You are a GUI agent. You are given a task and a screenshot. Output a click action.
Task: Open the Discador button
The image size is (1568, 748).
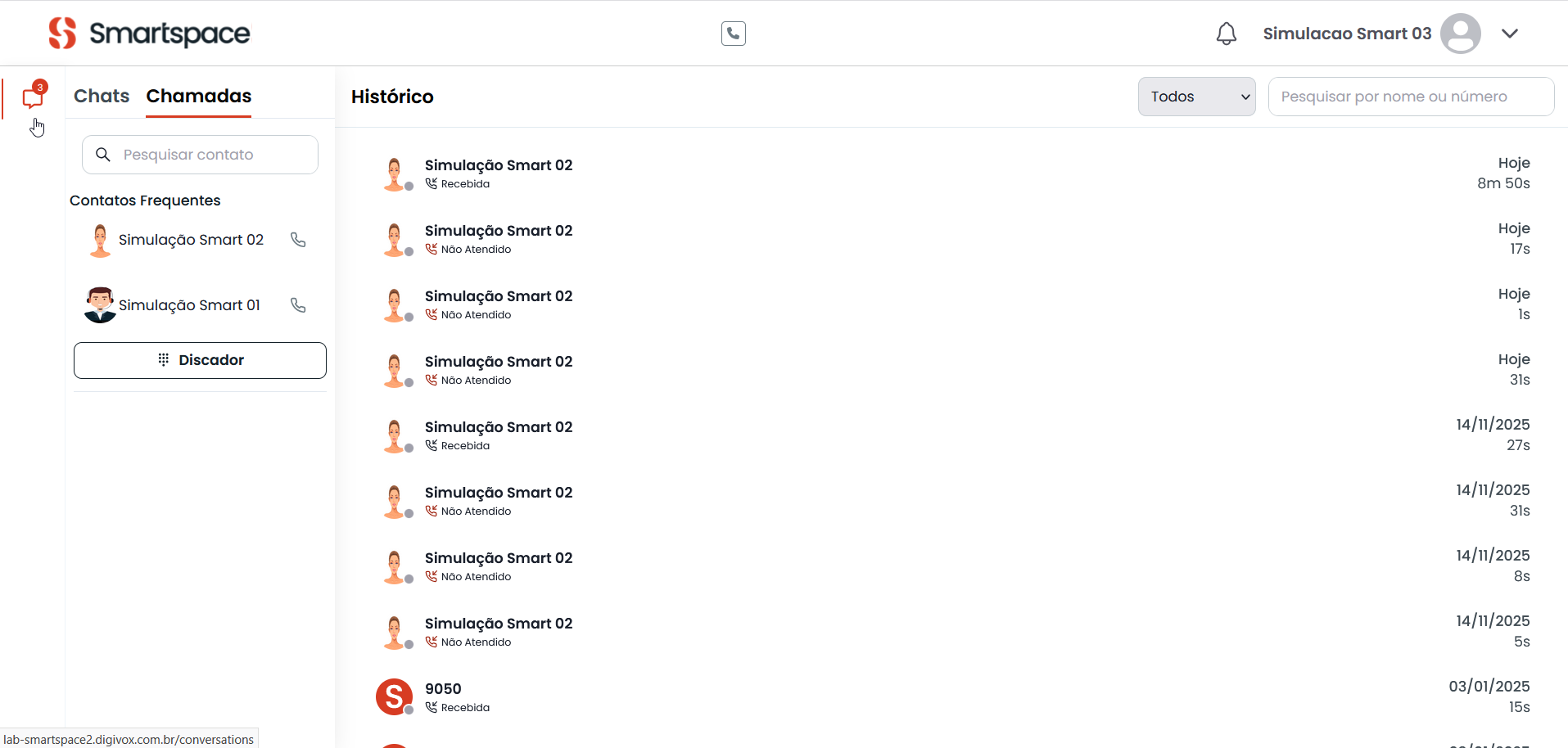coord(200,360)
